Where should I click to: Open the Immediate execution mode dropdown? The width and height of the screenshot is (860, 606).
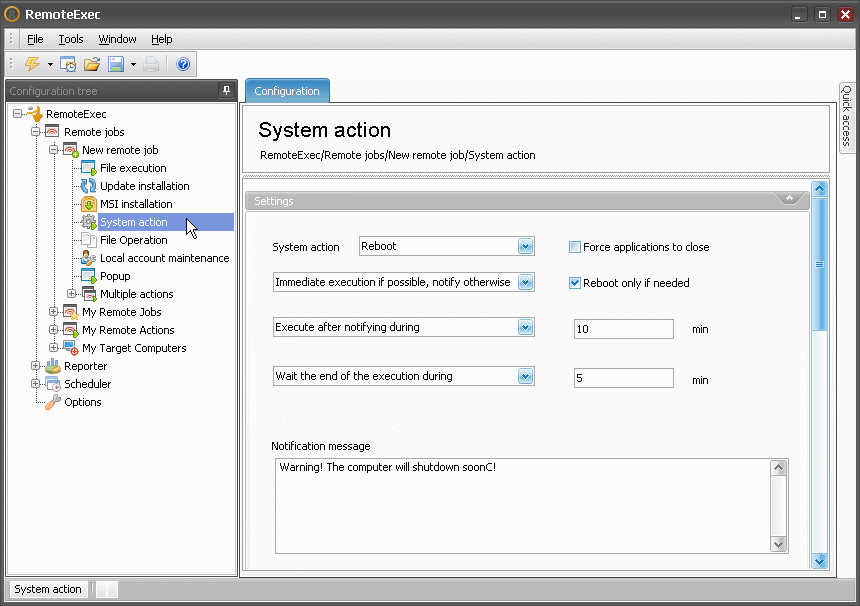tap(525, 282)
